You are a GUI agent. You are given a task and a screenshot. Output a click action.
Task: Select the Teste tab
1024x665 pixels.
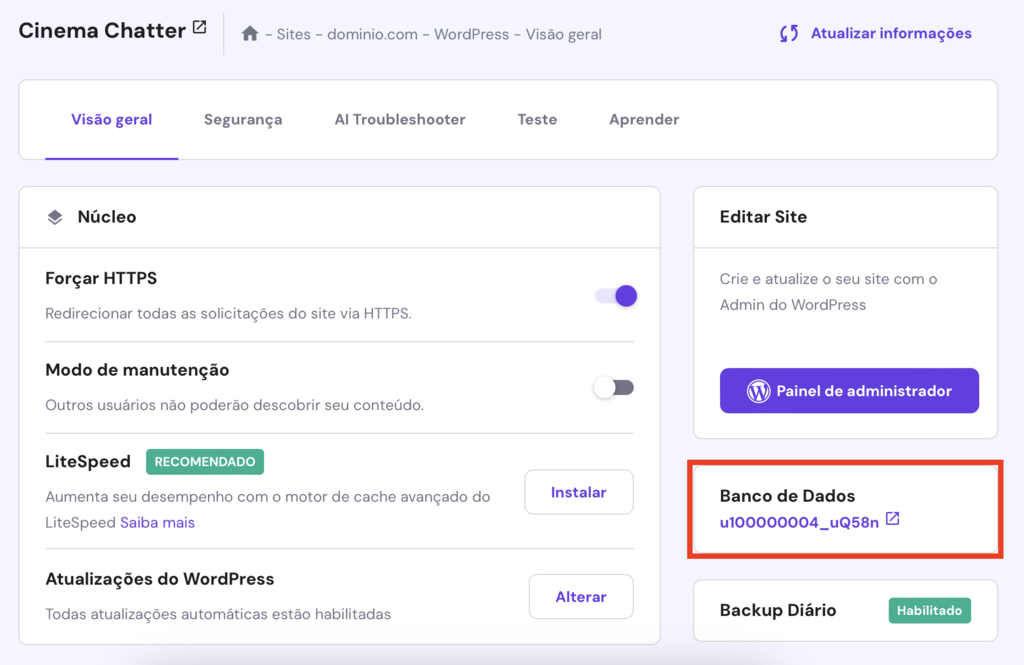[537, 119]
